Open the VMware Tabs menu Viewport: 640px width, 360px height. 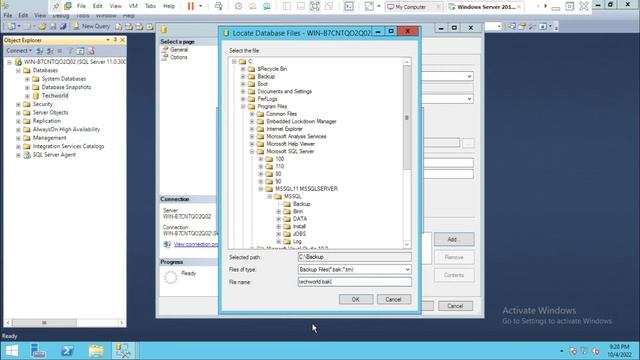coord(150,6)
